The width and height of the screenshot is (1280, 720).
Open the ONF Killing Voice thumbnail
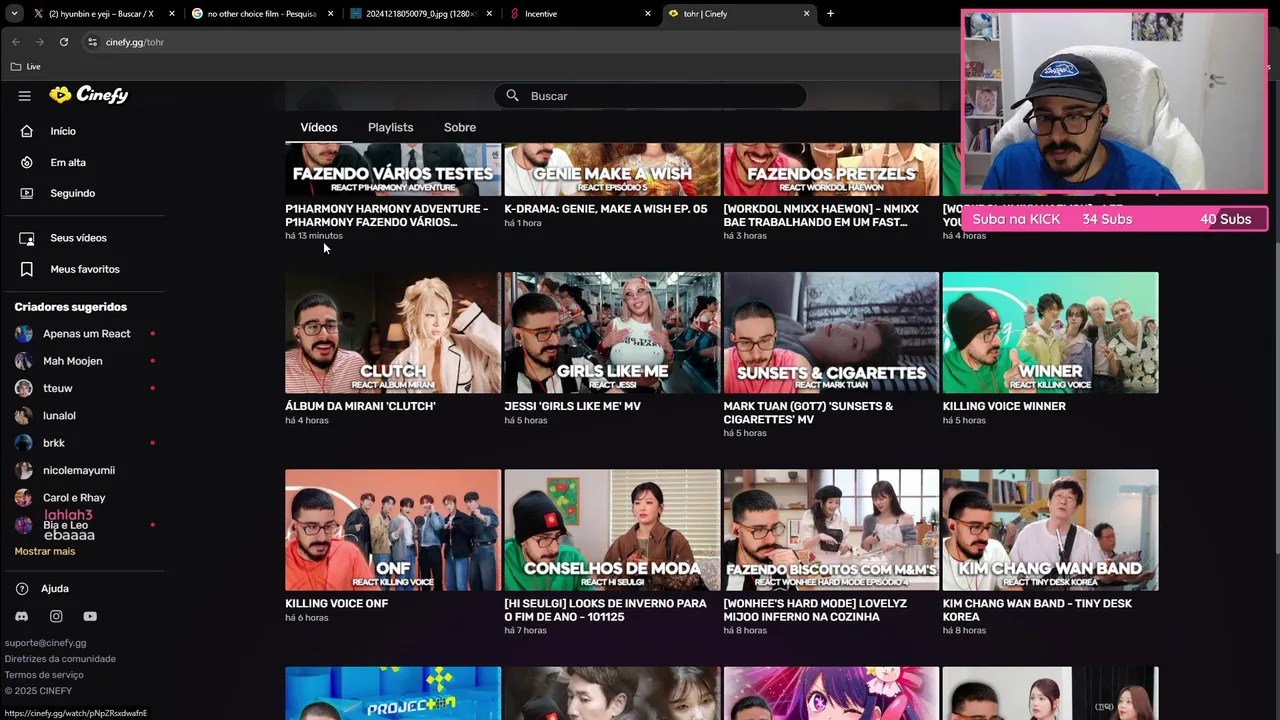point(393,530)
